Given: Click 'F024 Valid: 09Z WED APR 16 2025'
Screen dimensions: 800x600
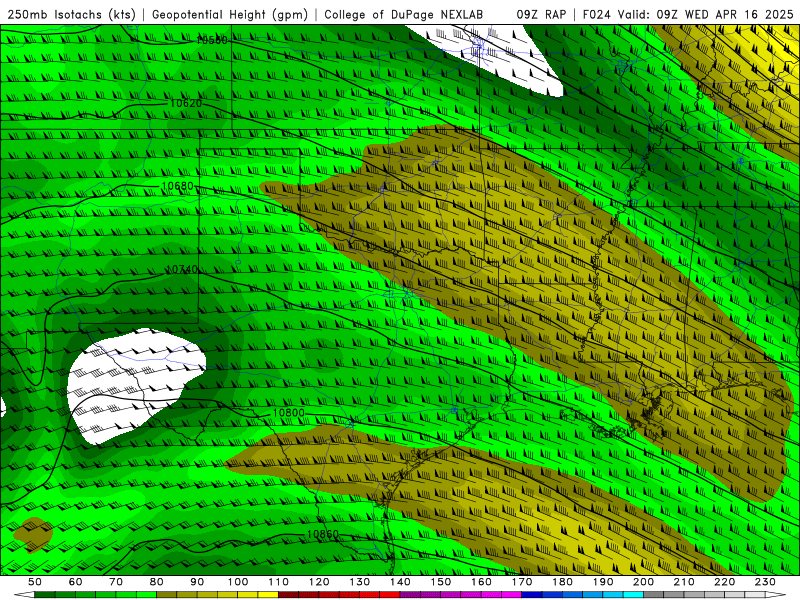Looking at the screenshot, I should click(688, 14).
